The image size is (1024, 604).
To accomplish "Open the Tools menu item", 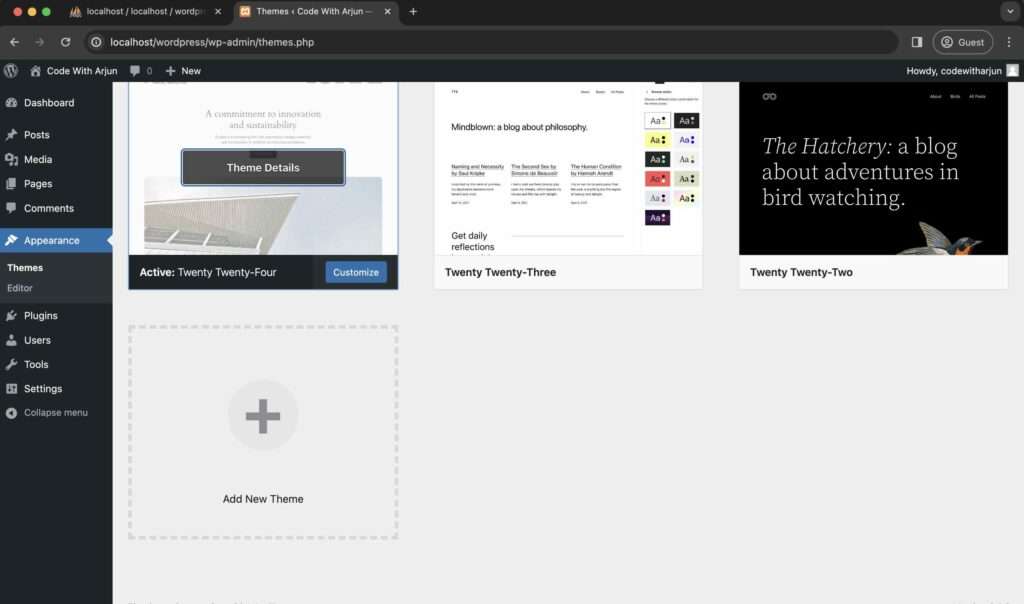I will coord(56,364).
